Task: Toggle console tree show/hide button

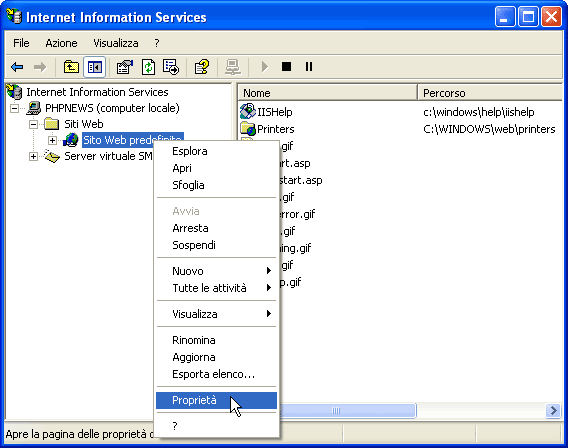Action: tap(95, 67)
